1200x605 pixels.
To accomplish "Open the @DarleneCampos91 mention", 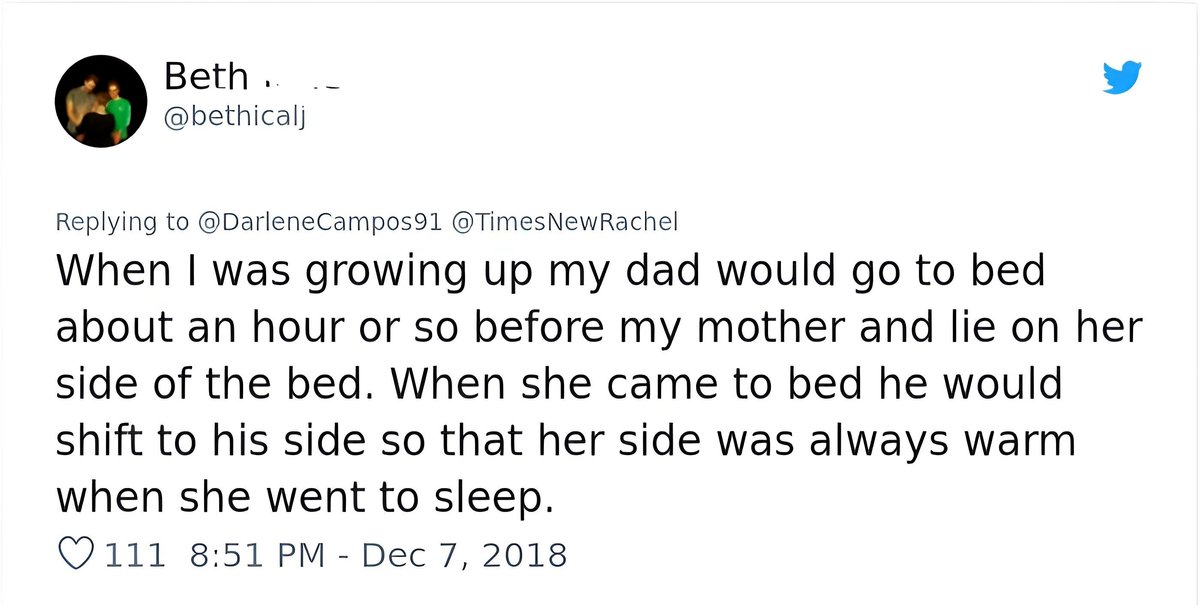I will (320, 222).
